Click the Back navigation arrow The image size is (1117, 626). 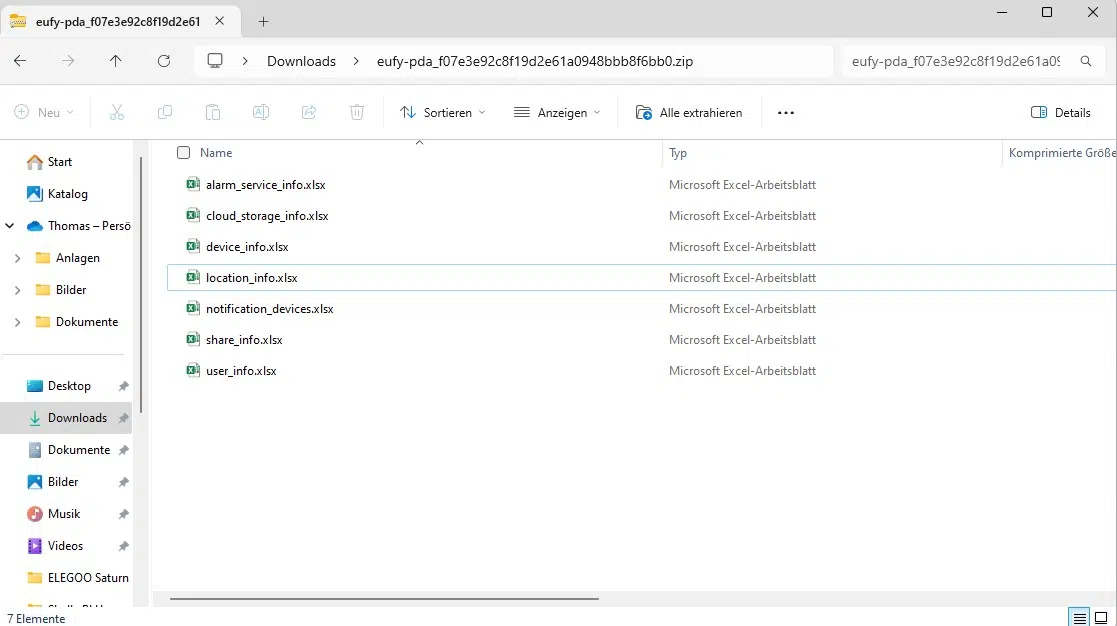[20, 61]
